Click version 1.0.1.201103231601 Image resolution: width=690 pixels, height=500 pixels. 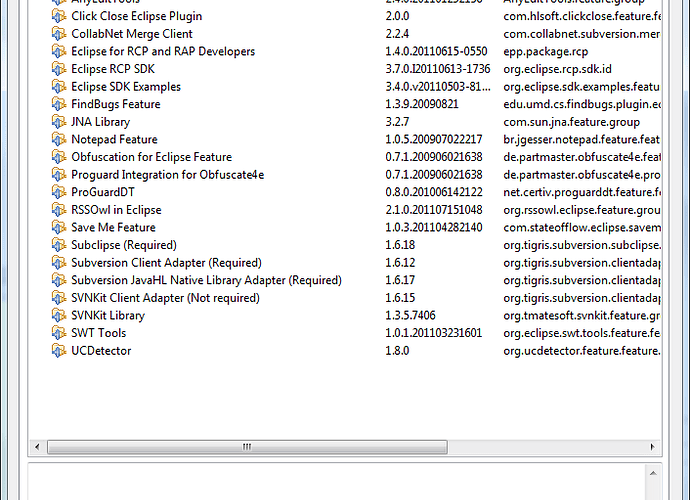pos(434,333)
